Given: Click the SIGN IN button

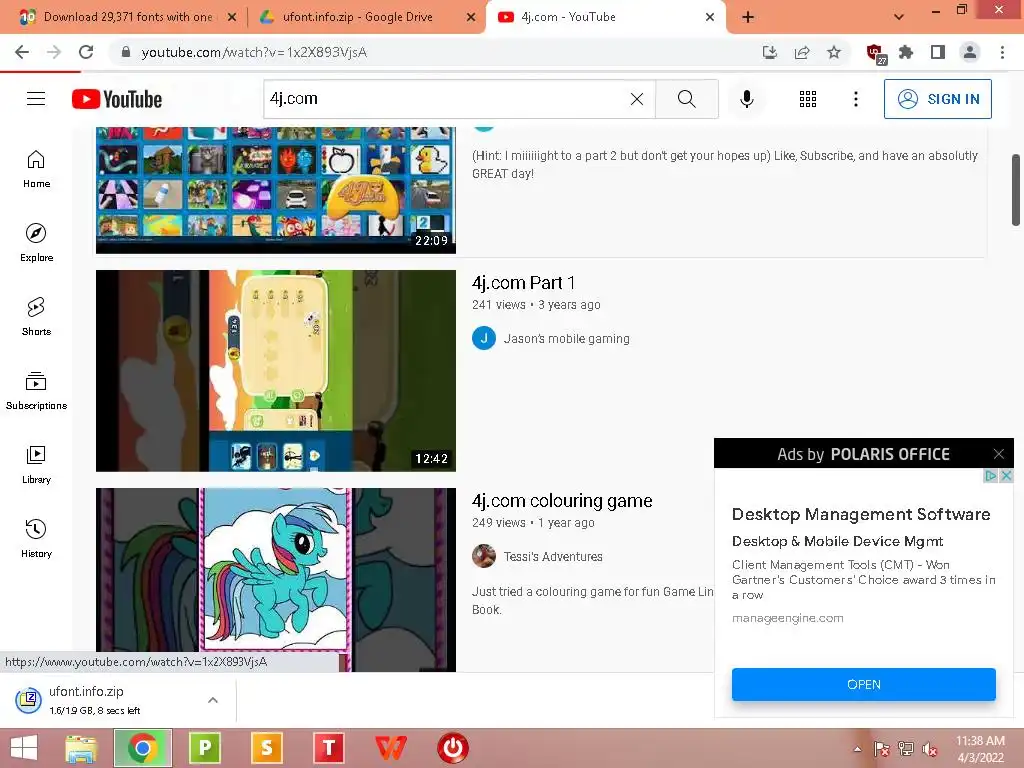Looking at the screenshot, I should pos(938,99).
